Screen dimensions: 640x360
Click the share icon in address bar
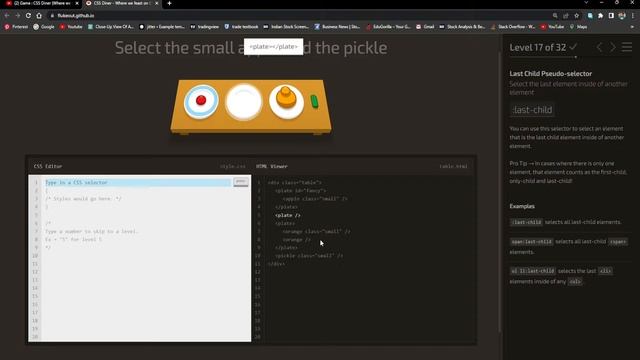tap(566, 16)
